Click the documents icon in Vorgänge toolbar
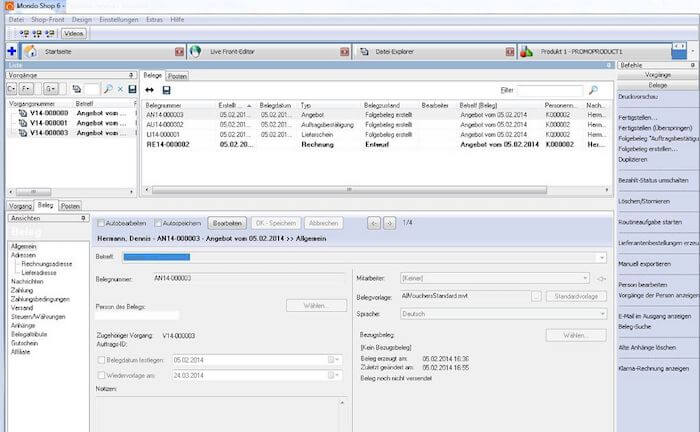This screenshot has width=700, height=432. pyautogui.click(x=77, y=89)
